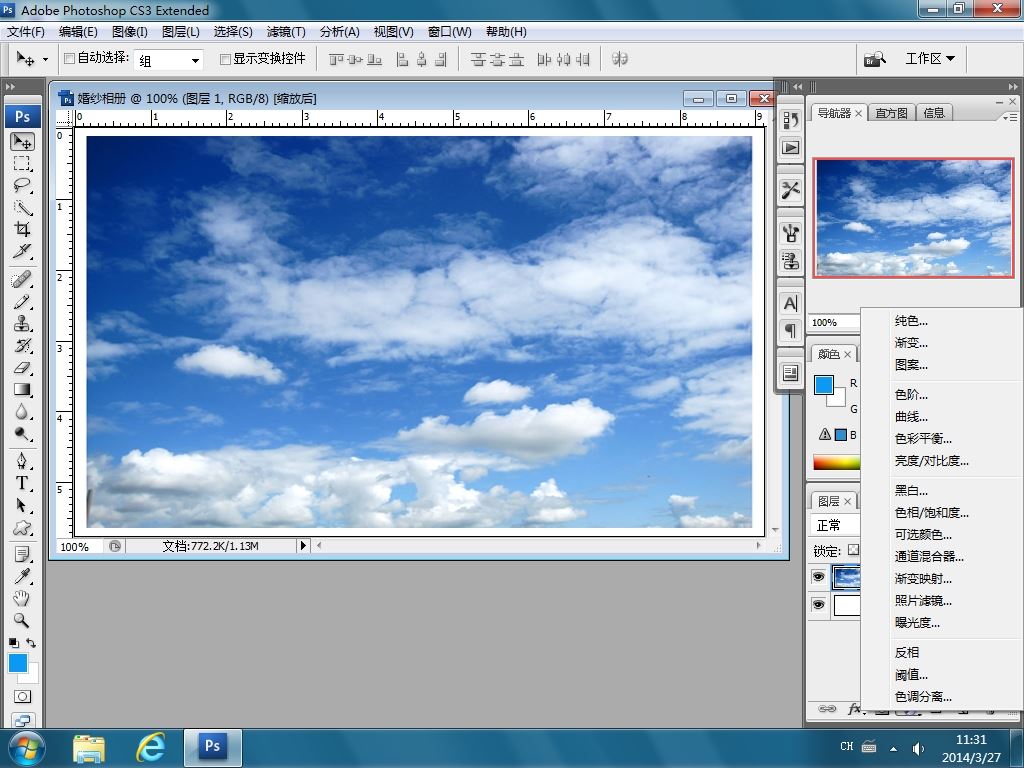This screenshot has height=768, width=1024.
Task: Hide the top layer with eye icon
Action: pos(818,577)
